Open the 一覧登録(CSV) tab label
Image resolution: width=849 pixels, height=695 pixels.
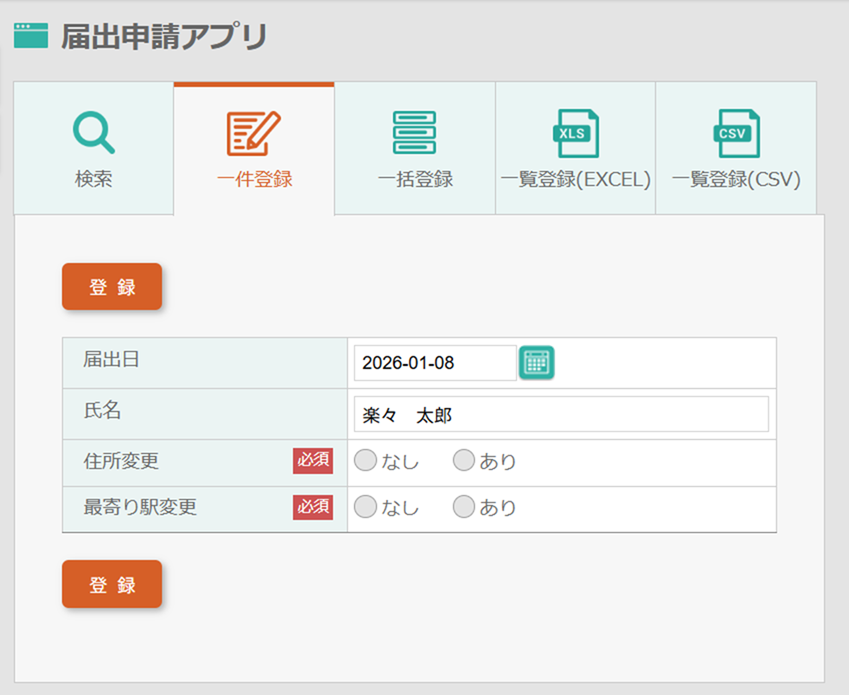736,180
